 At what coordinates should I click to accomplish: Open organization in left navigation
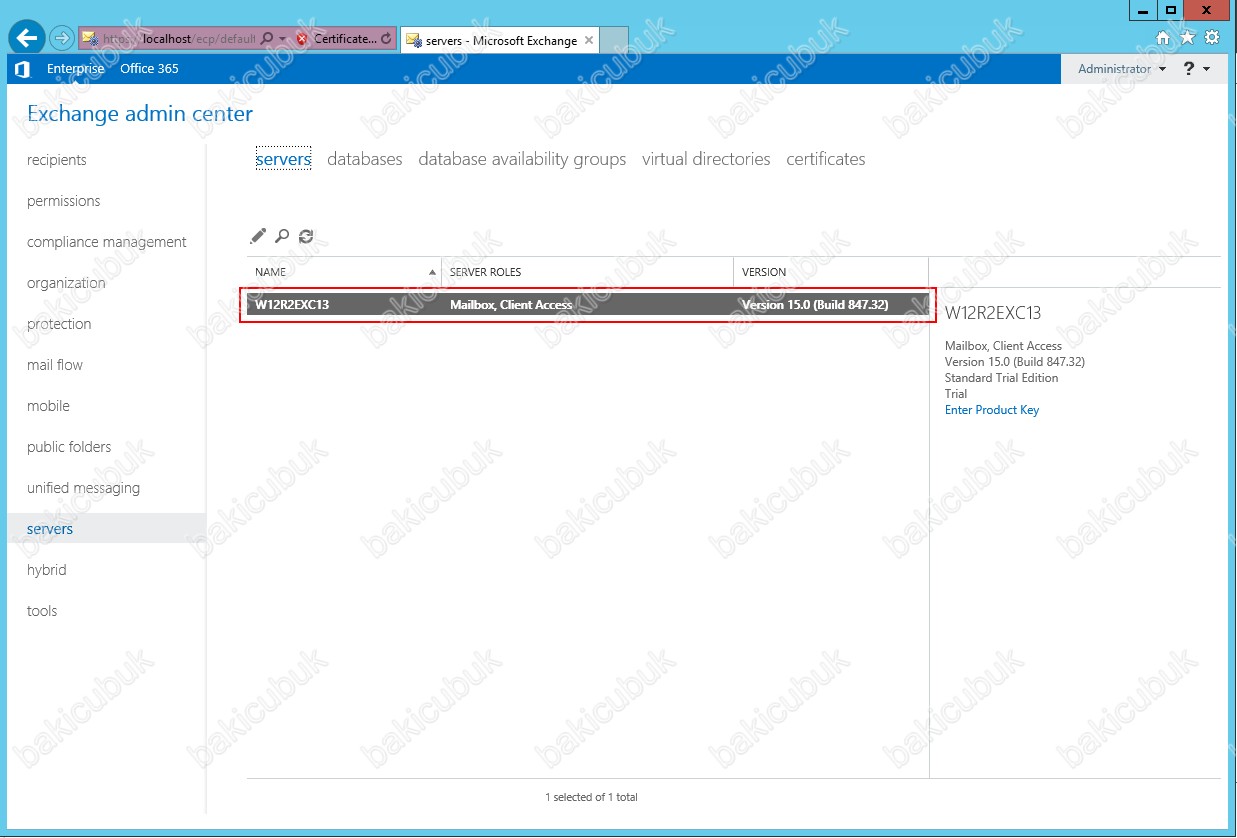point(66,283)
